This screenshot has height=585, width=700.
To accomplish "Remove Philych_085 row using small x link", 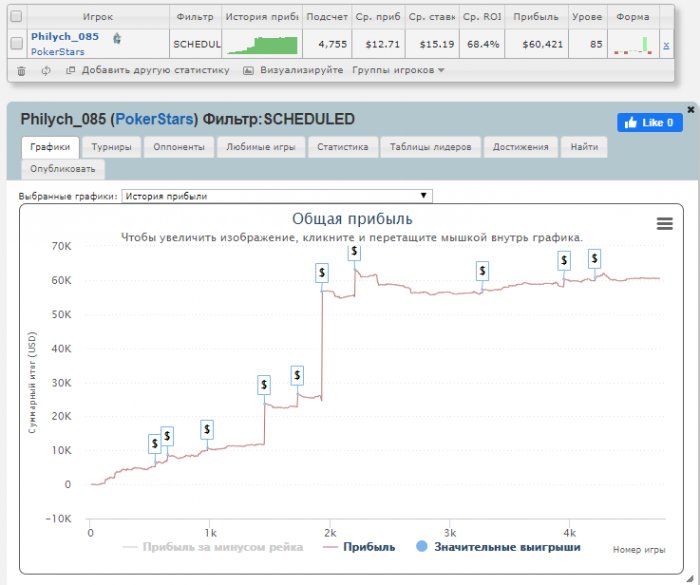I will 666,45.
